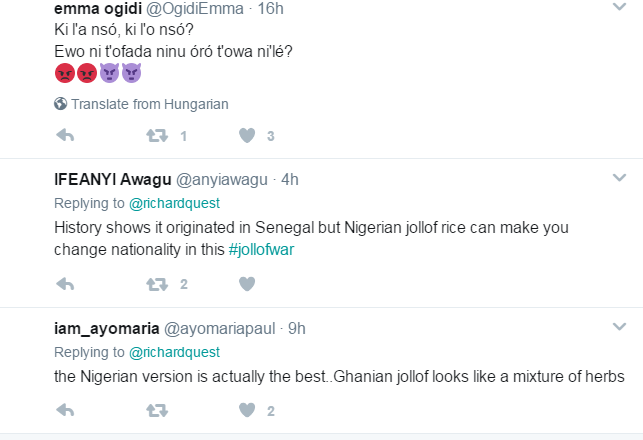Like iam_ayomaria's tweet
Screen dimensions: 643x440
pos(247,410)
